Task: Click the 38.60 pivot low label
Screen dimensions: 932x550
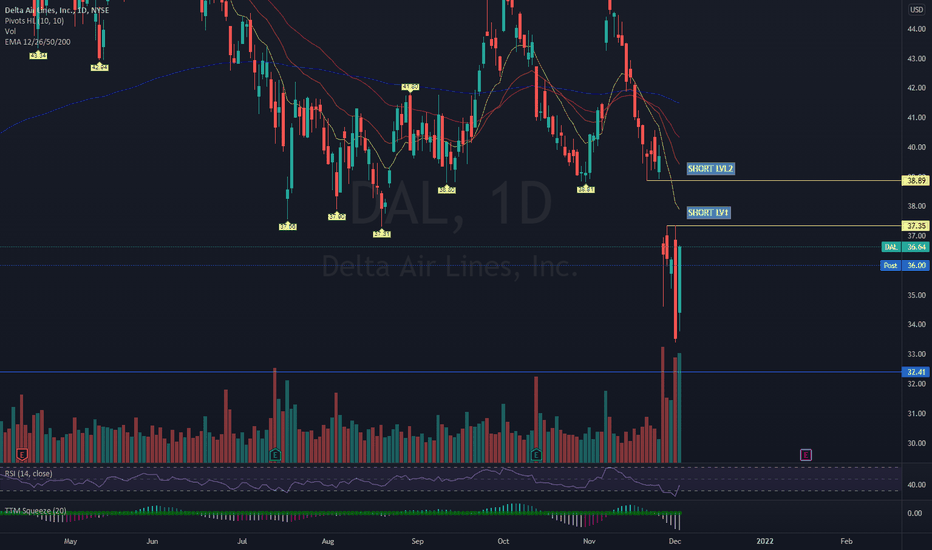Action: 447,190
